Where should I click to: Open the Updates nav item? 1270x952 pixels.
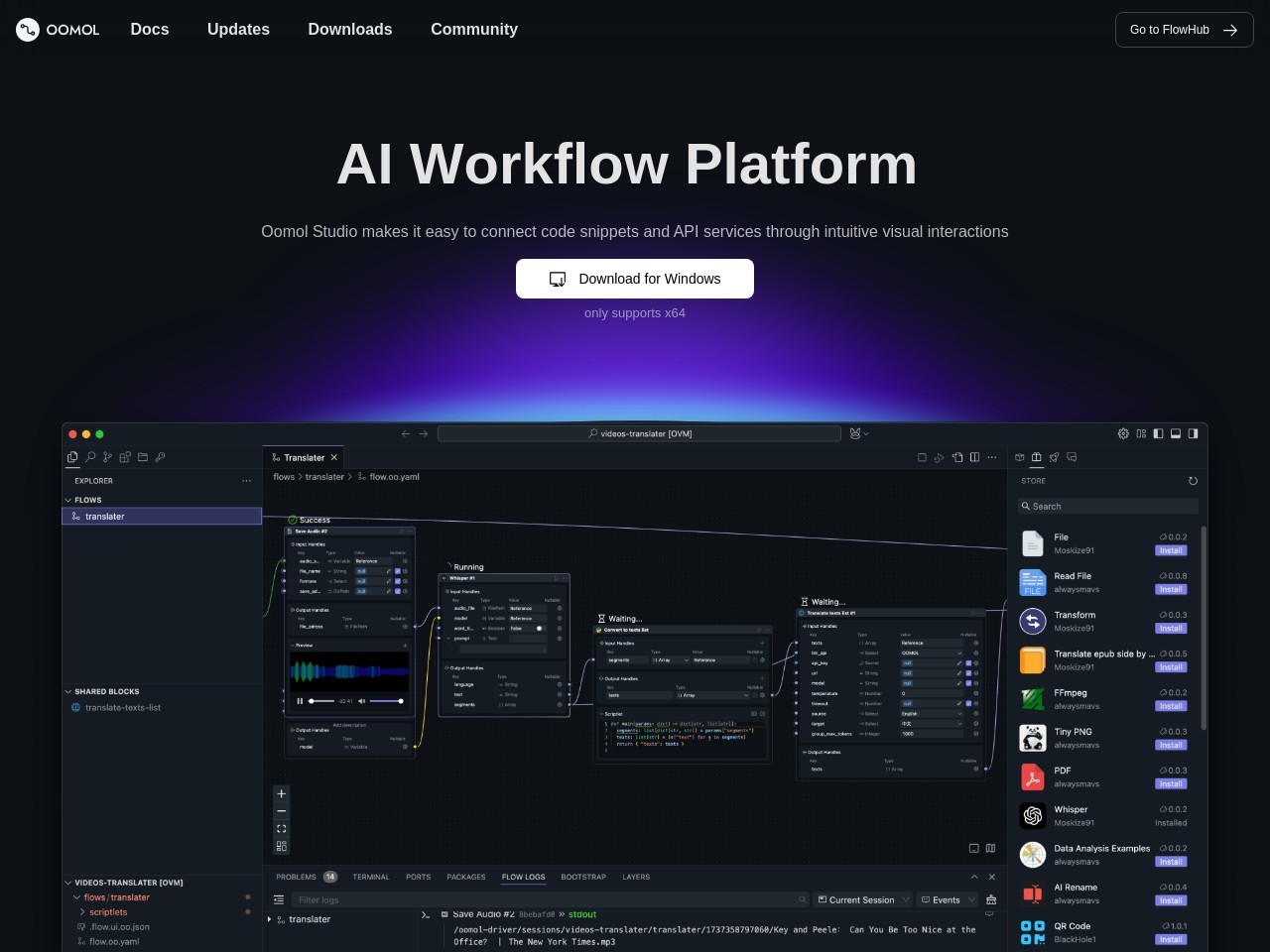click(238, 30)
